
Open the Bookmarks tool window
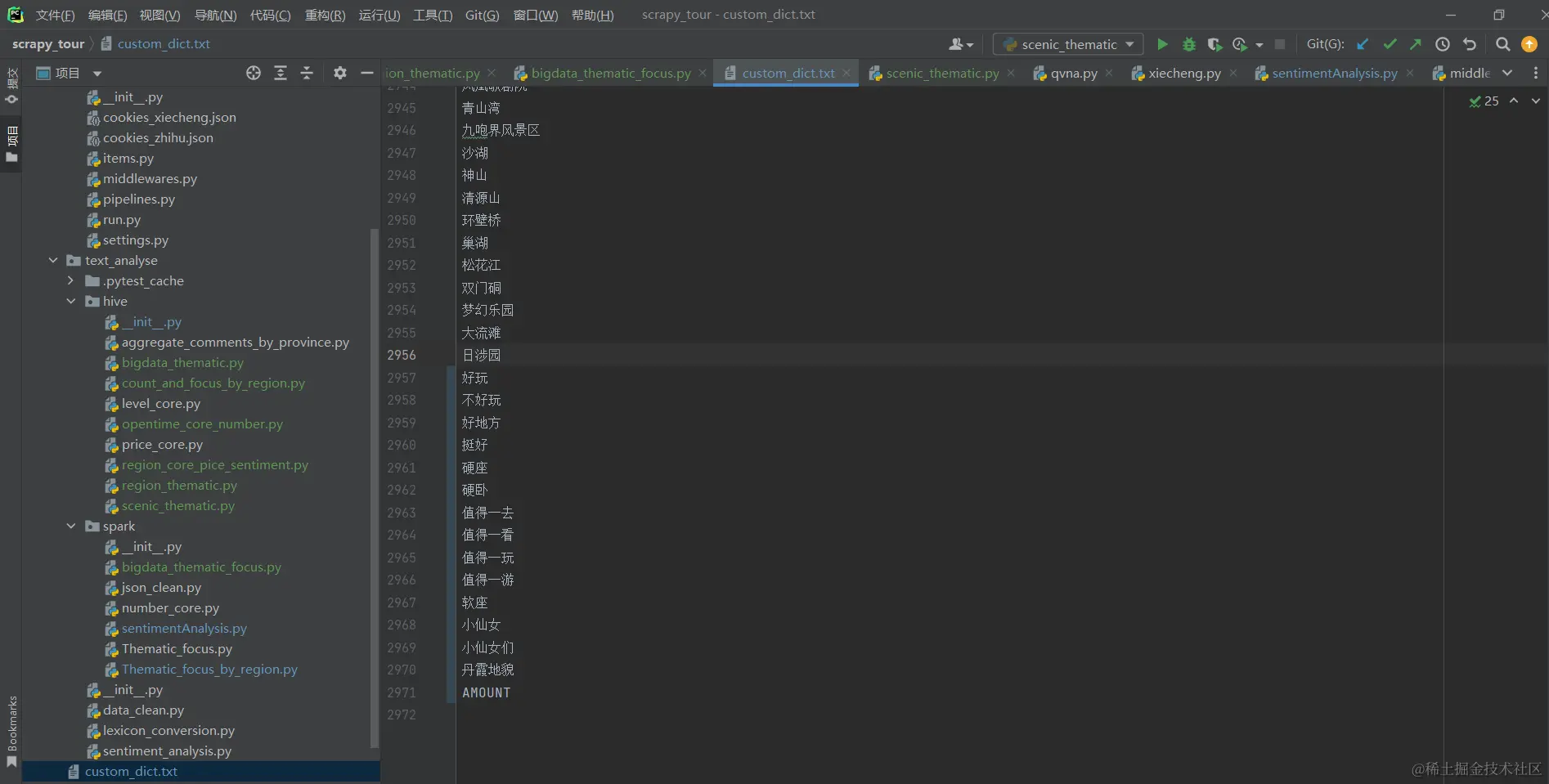[11, 731]
